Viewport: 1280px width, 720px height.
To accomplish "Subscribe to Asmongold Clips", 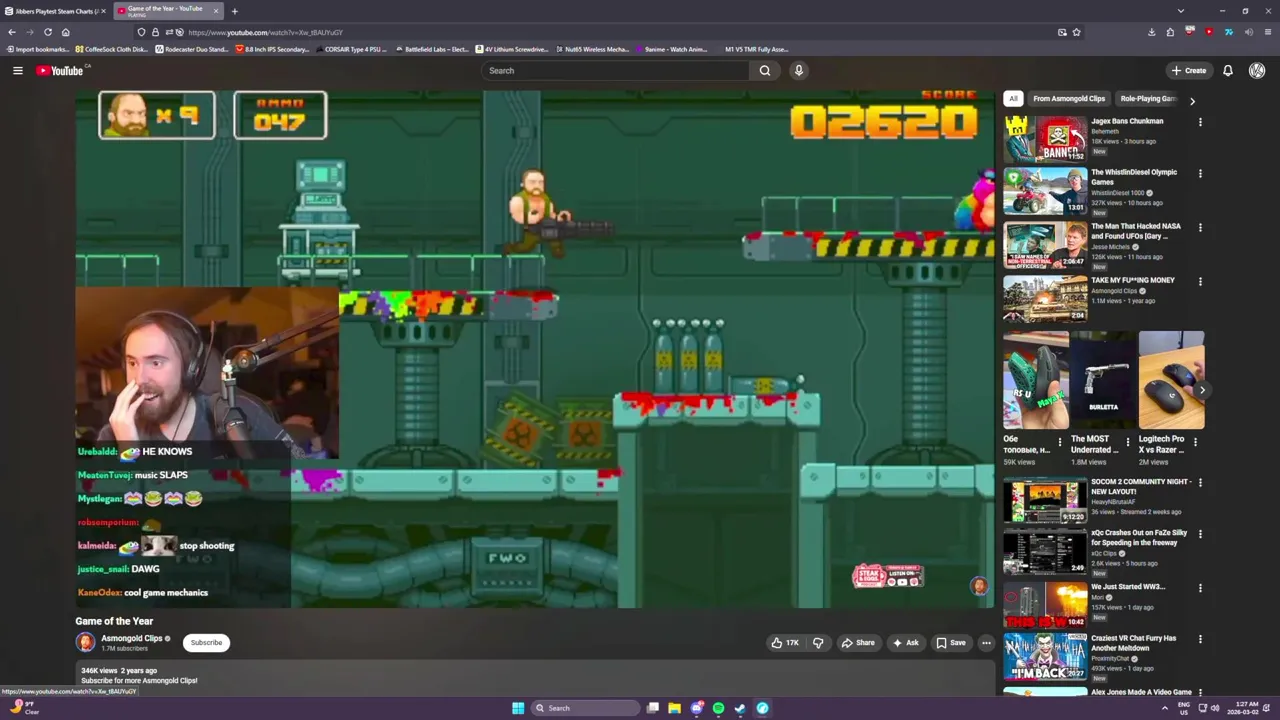I will click(x=207, y=643).
